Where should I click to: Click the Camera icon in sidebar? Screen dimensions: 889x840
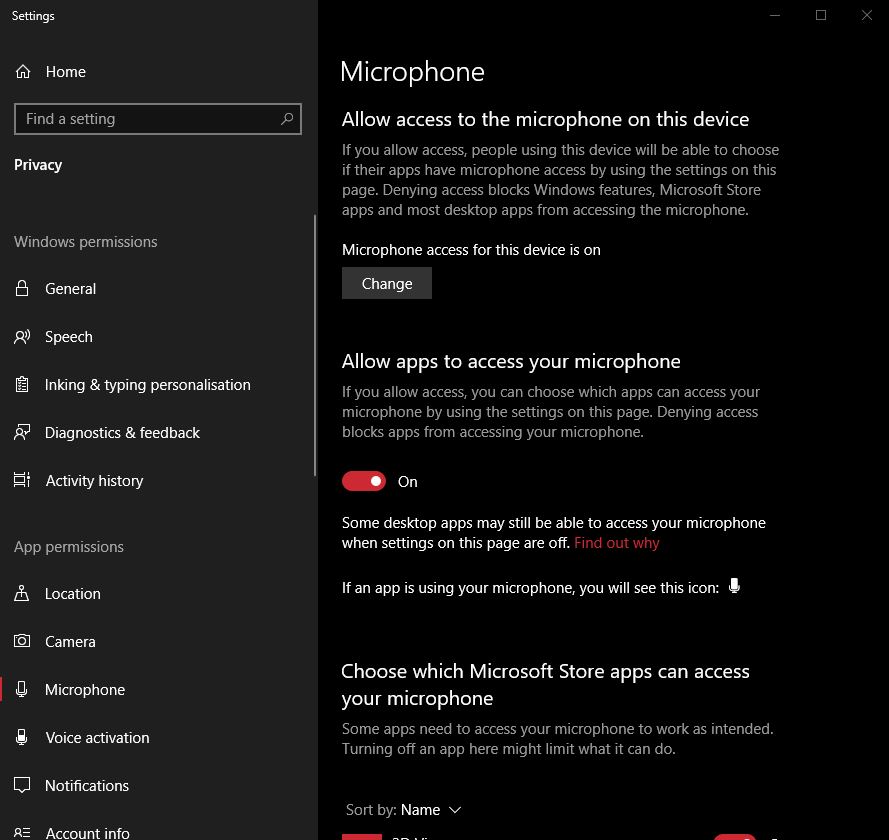pos(22,641)
